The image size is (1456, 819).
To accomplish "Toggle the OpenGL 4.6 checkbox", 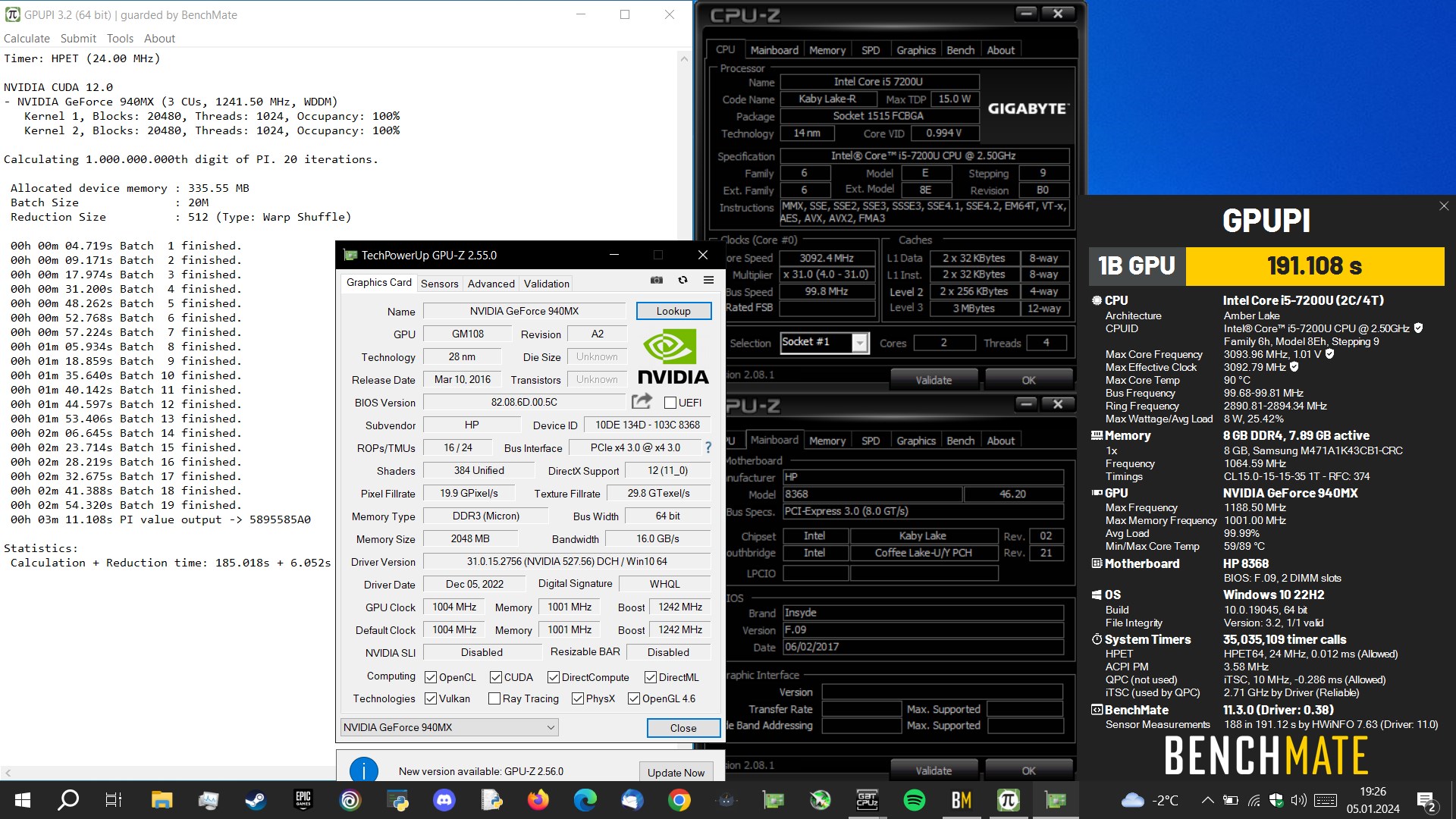I will click(634, 698).
